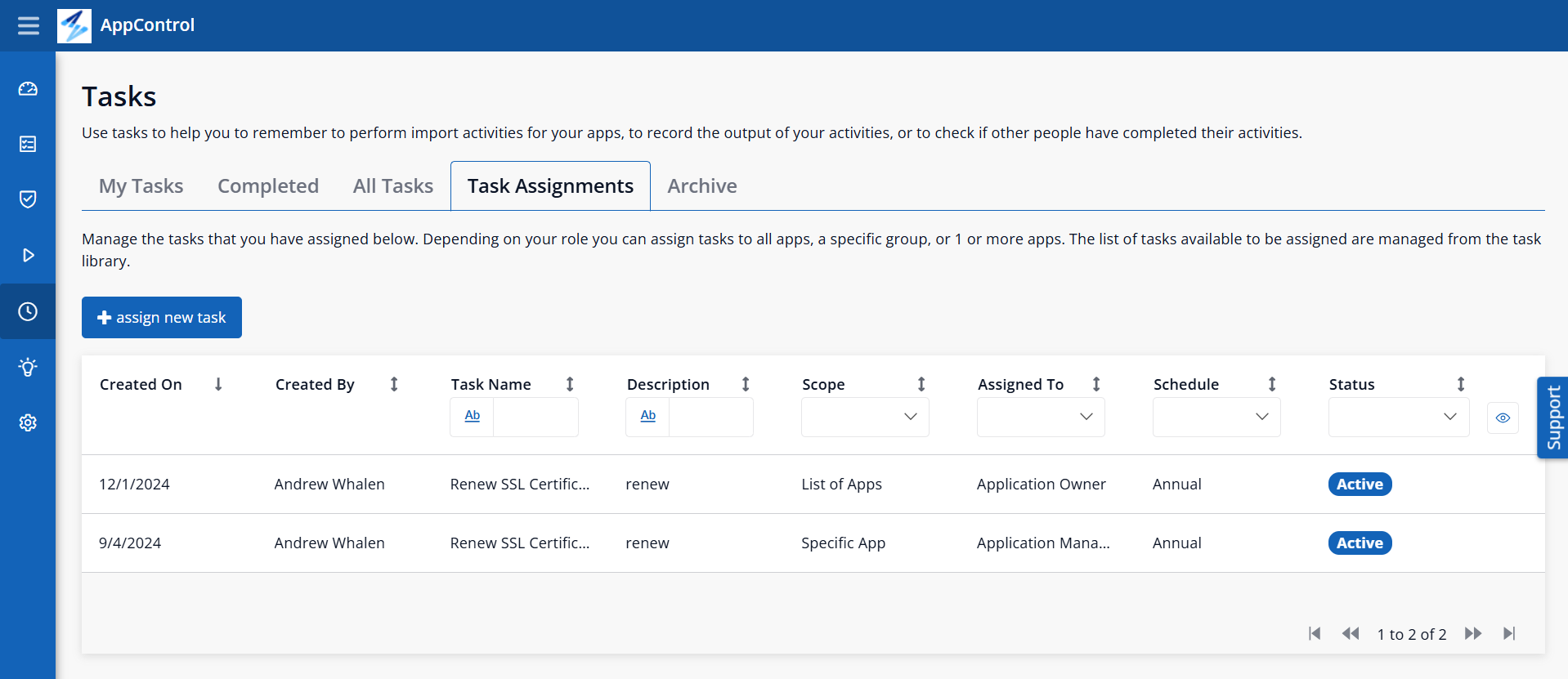Sort by Description column arrow
The height and width of the screenshot is (679, 1568).
tap(746, 384)
